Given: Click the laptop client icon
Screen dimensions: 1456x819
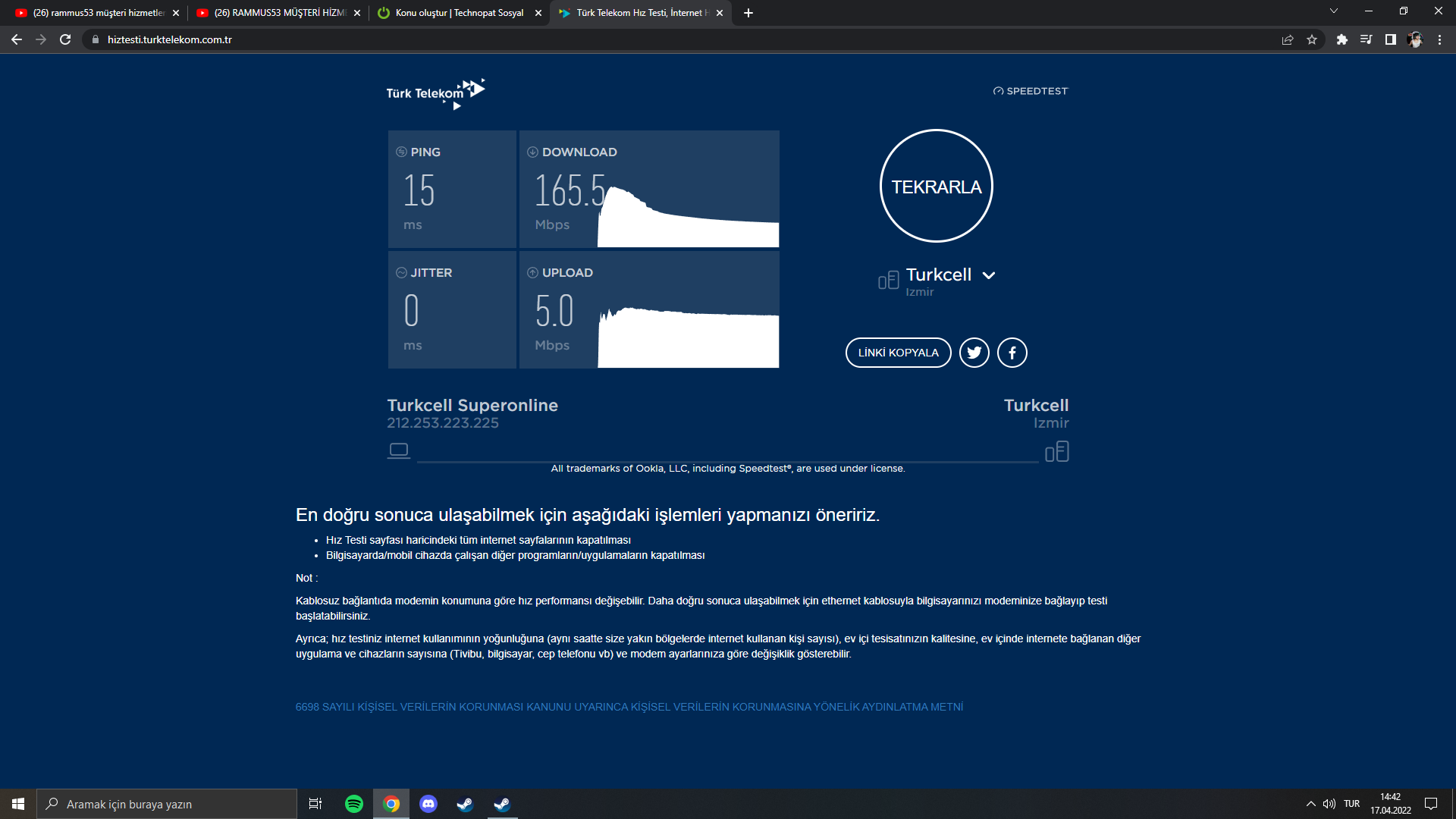Looking at the screenshot, I should (x=399, y=451).
